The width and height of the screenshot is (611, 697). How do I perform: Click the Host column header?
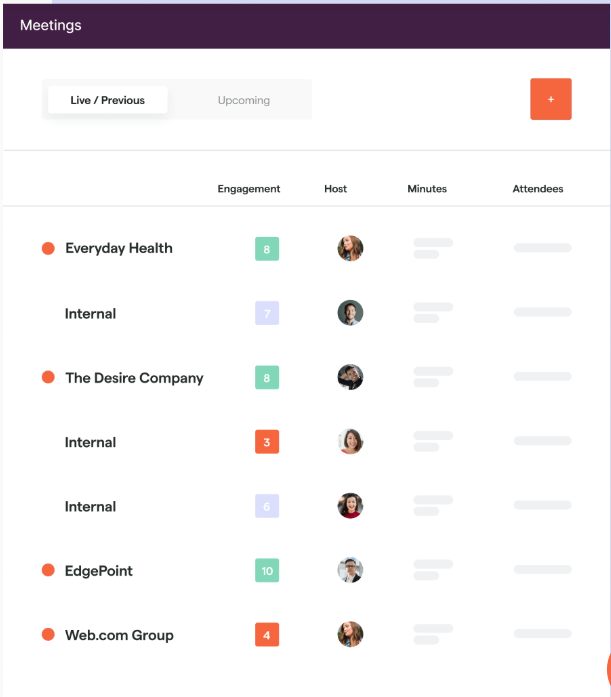335,189
